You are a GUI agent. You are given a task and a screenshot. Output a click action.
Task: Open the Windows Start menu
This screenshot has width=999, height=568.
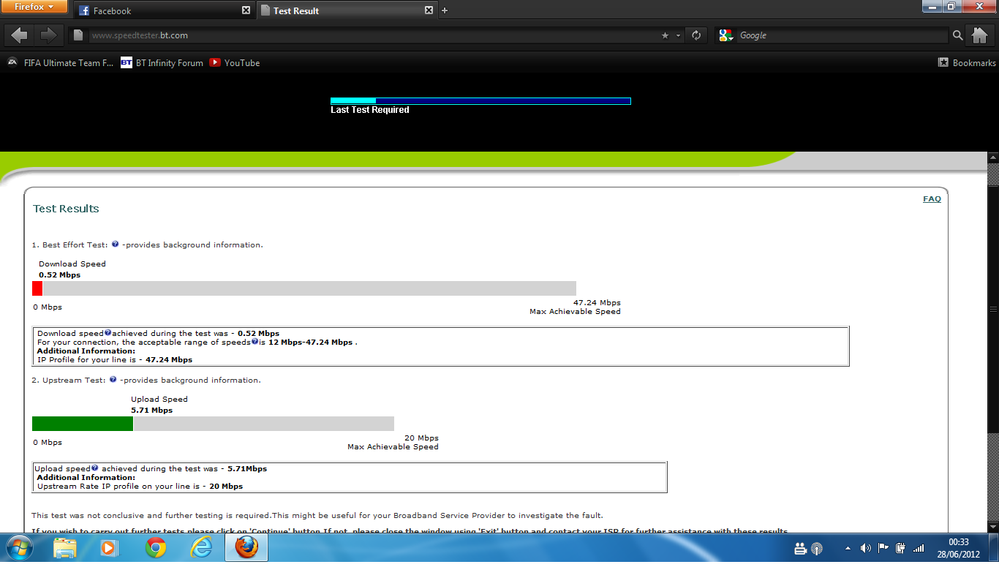click(19, 548)
